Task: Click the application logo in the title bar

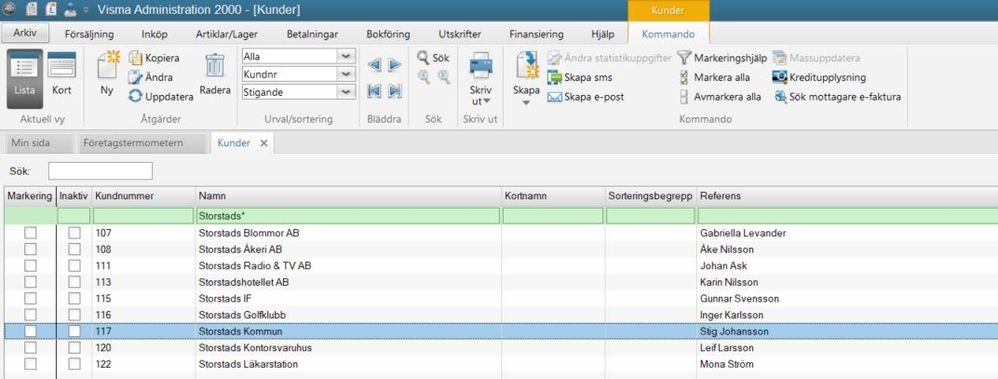Action: point(10,9)
